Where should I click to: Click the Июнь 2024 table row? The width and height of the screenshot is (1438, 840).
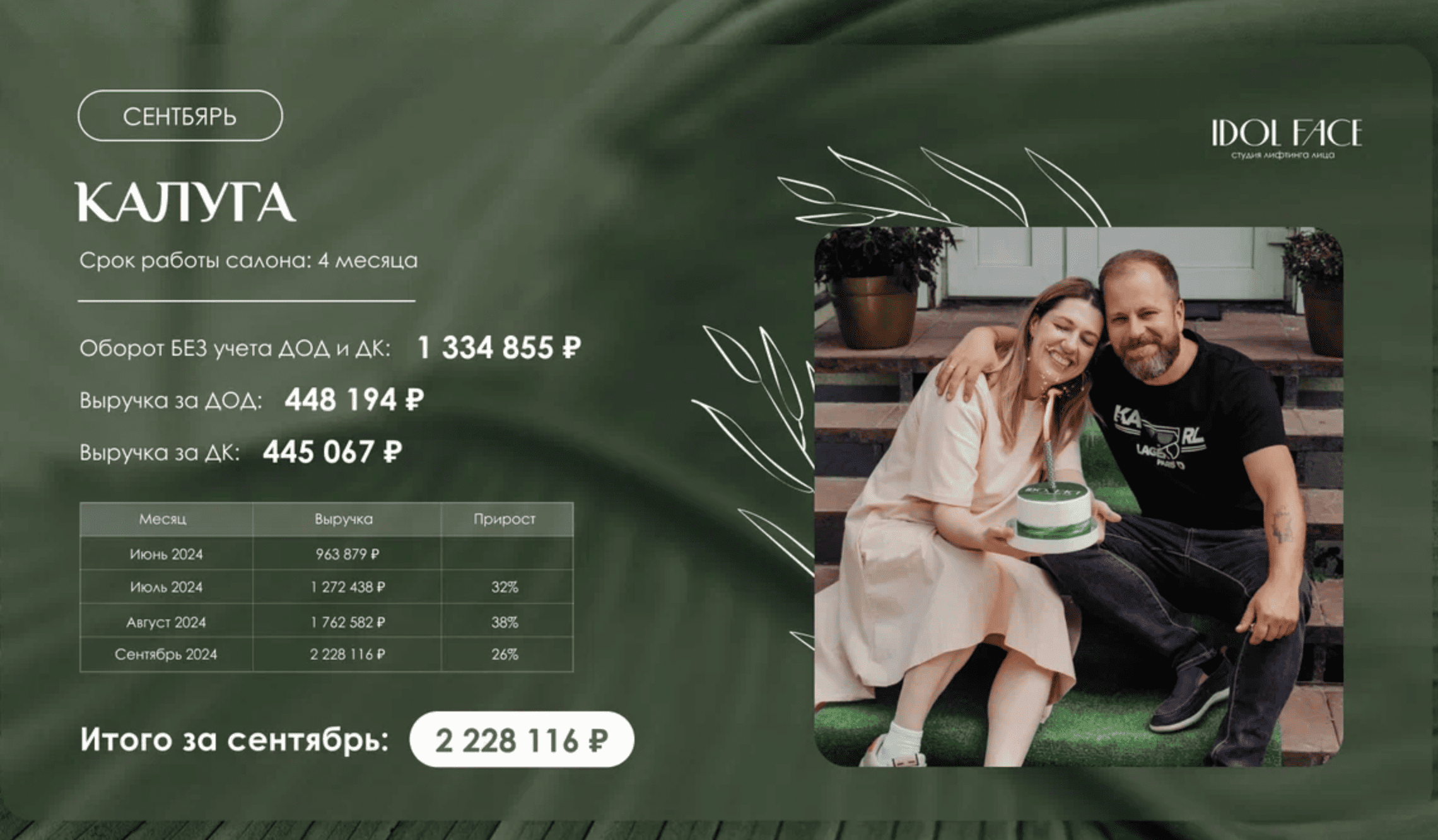167,554
